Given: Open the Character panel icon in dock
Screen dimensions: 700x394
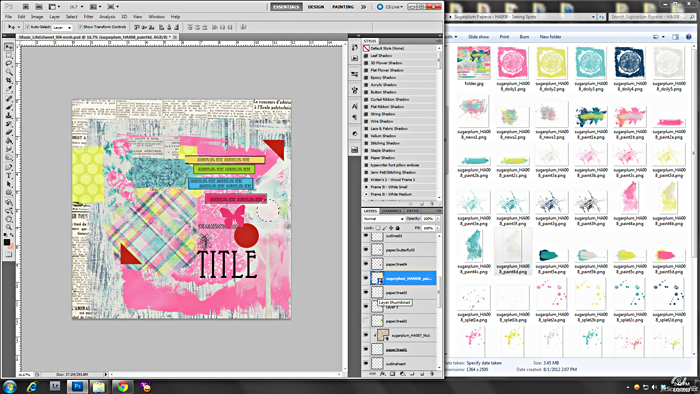Looking at the screenshot, I should click(x=354, y=106).
